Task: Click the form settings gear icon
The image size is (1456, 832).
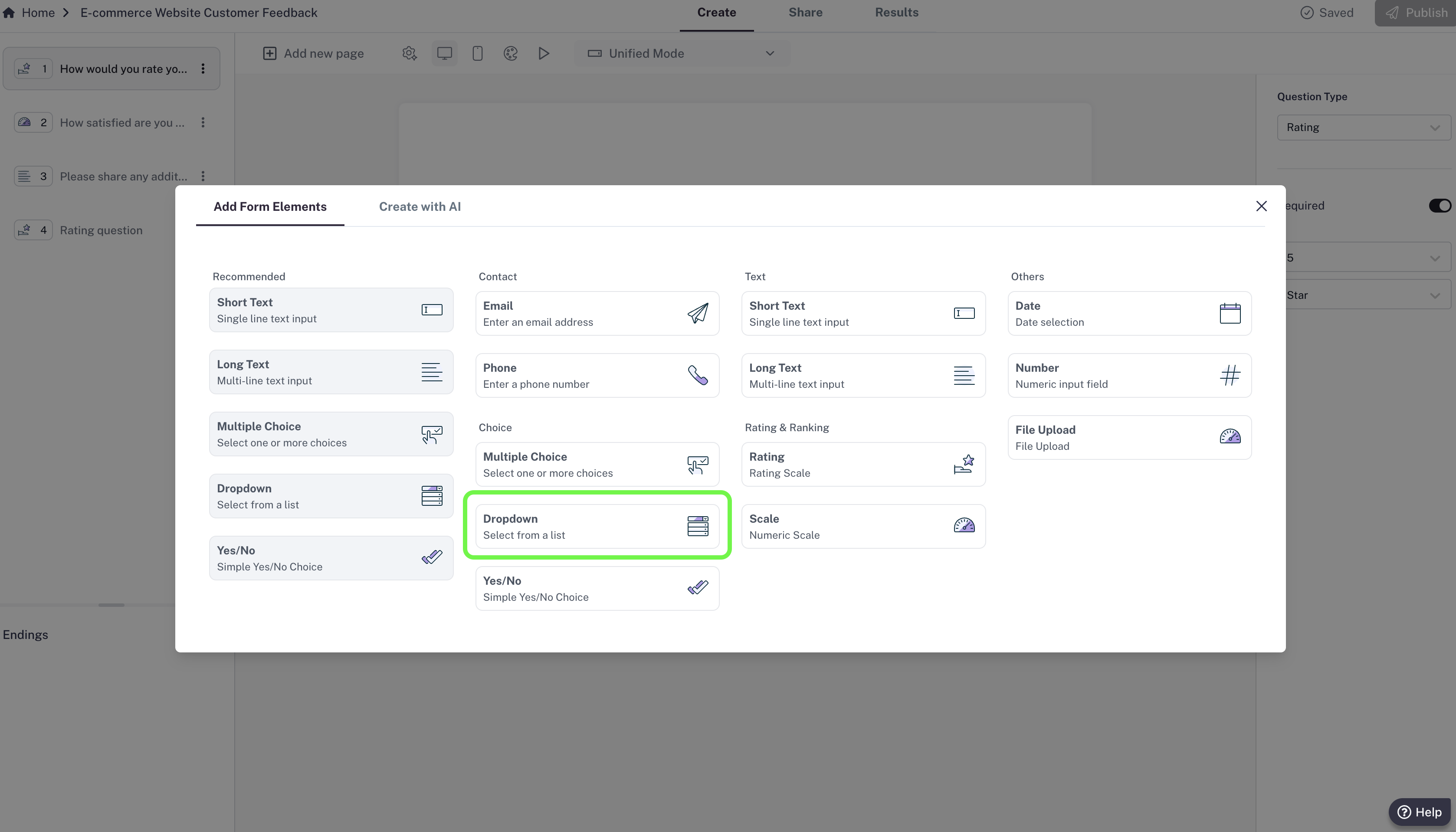Action: click(x=409, y=53)
